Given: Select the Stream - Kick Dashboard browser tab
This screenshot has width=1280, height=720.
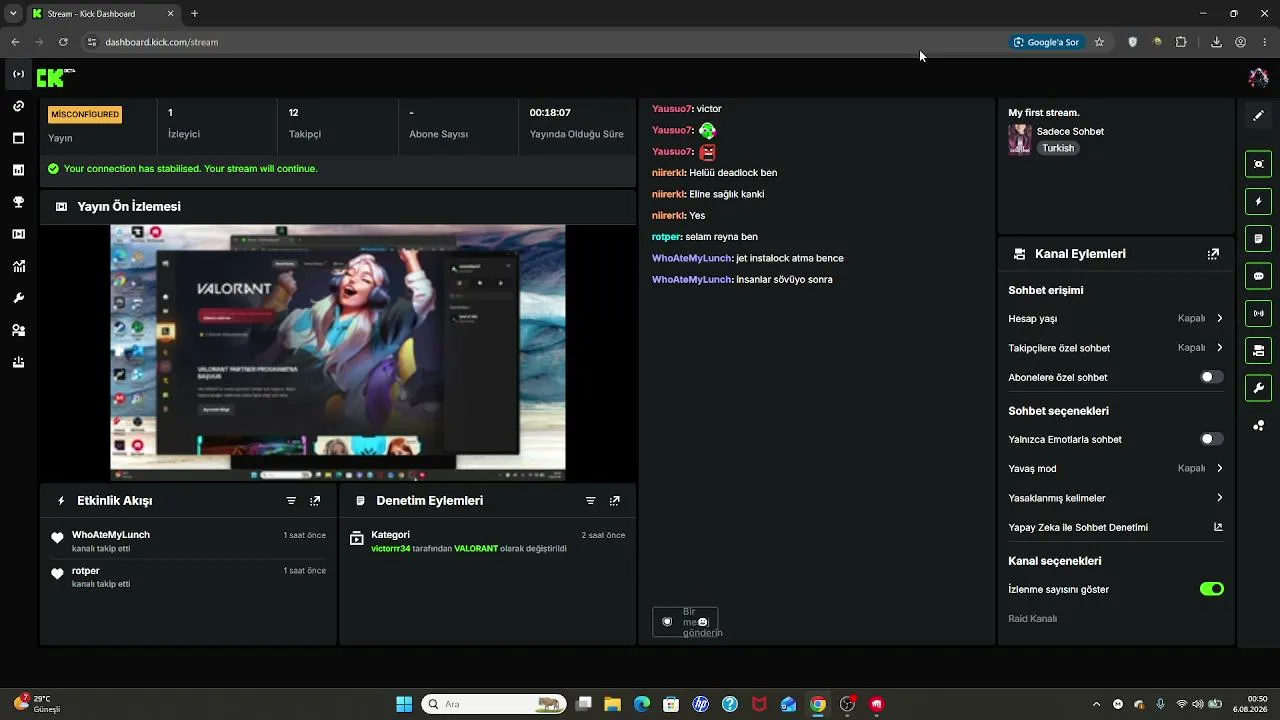Looking at the screenshot, I should pos(101,14).
